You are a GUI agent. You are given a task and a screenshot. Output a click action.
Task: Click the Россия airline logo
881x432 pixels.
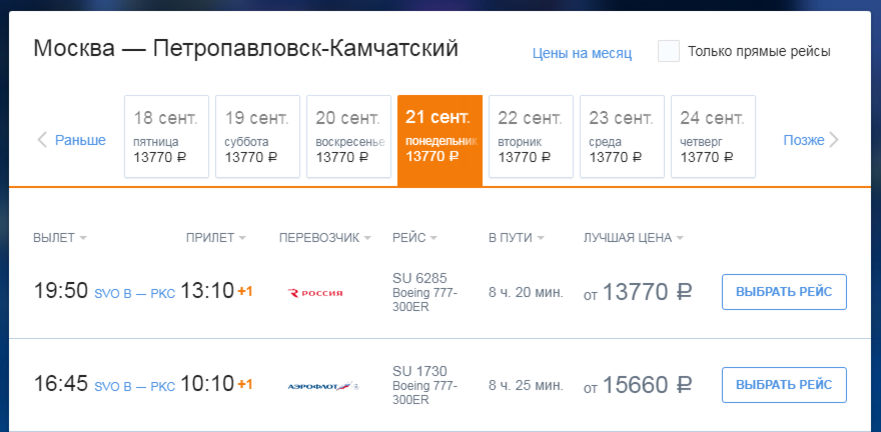pyautogui.click(x=315, y=293)
